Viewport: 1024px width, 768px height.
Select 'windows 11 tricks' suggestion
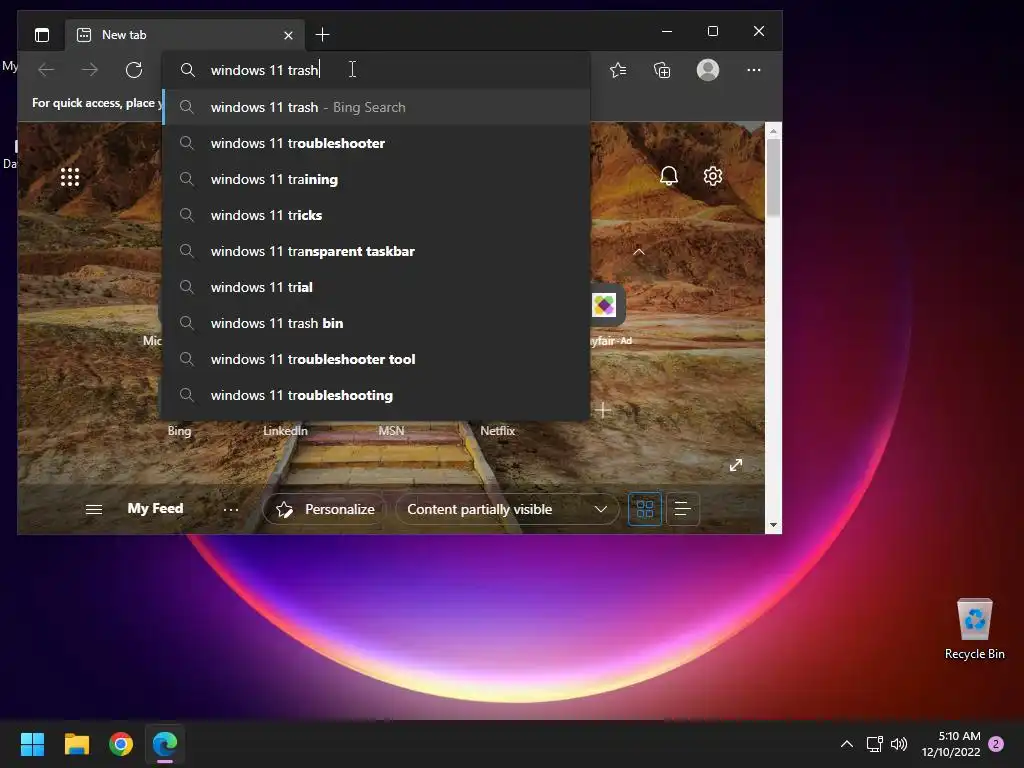coord(376,215)
